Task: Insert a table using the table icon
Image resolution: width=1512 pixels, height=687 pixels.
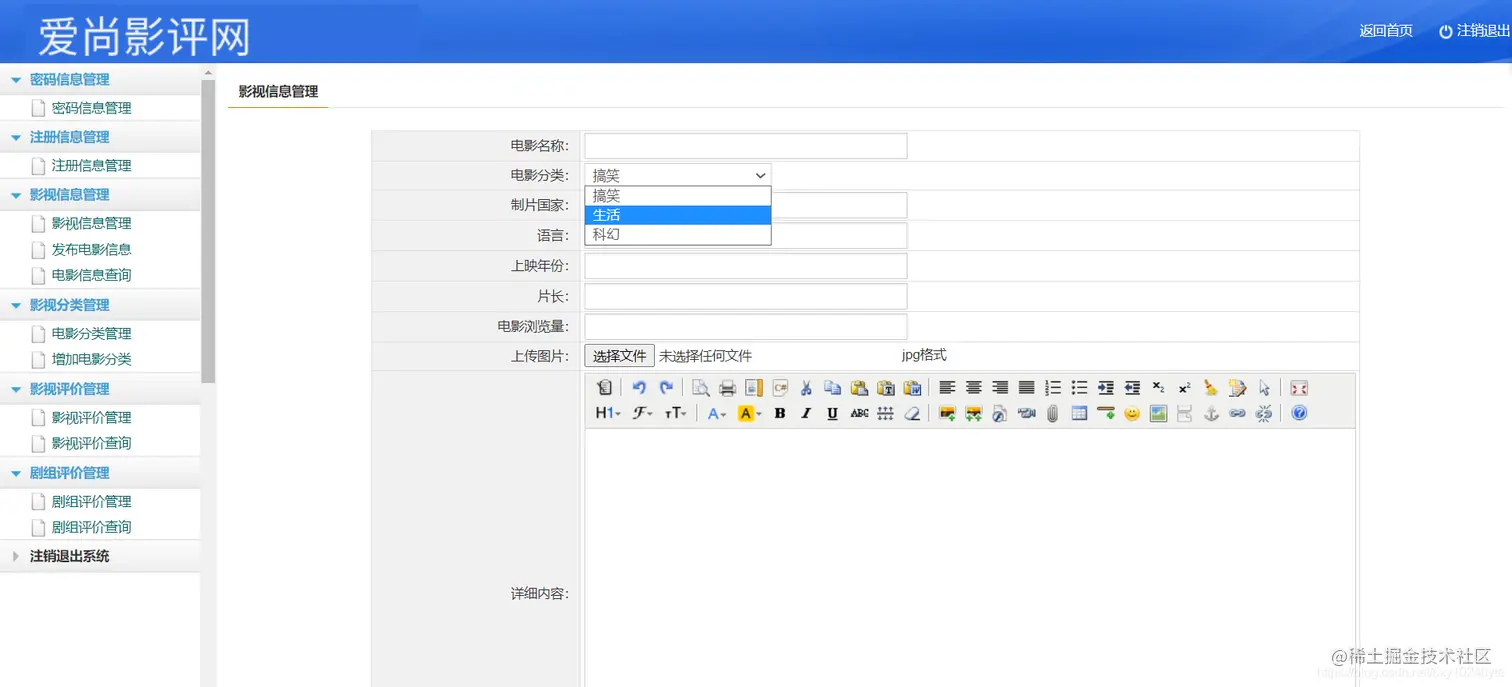Action: (x=1079, y=413)
